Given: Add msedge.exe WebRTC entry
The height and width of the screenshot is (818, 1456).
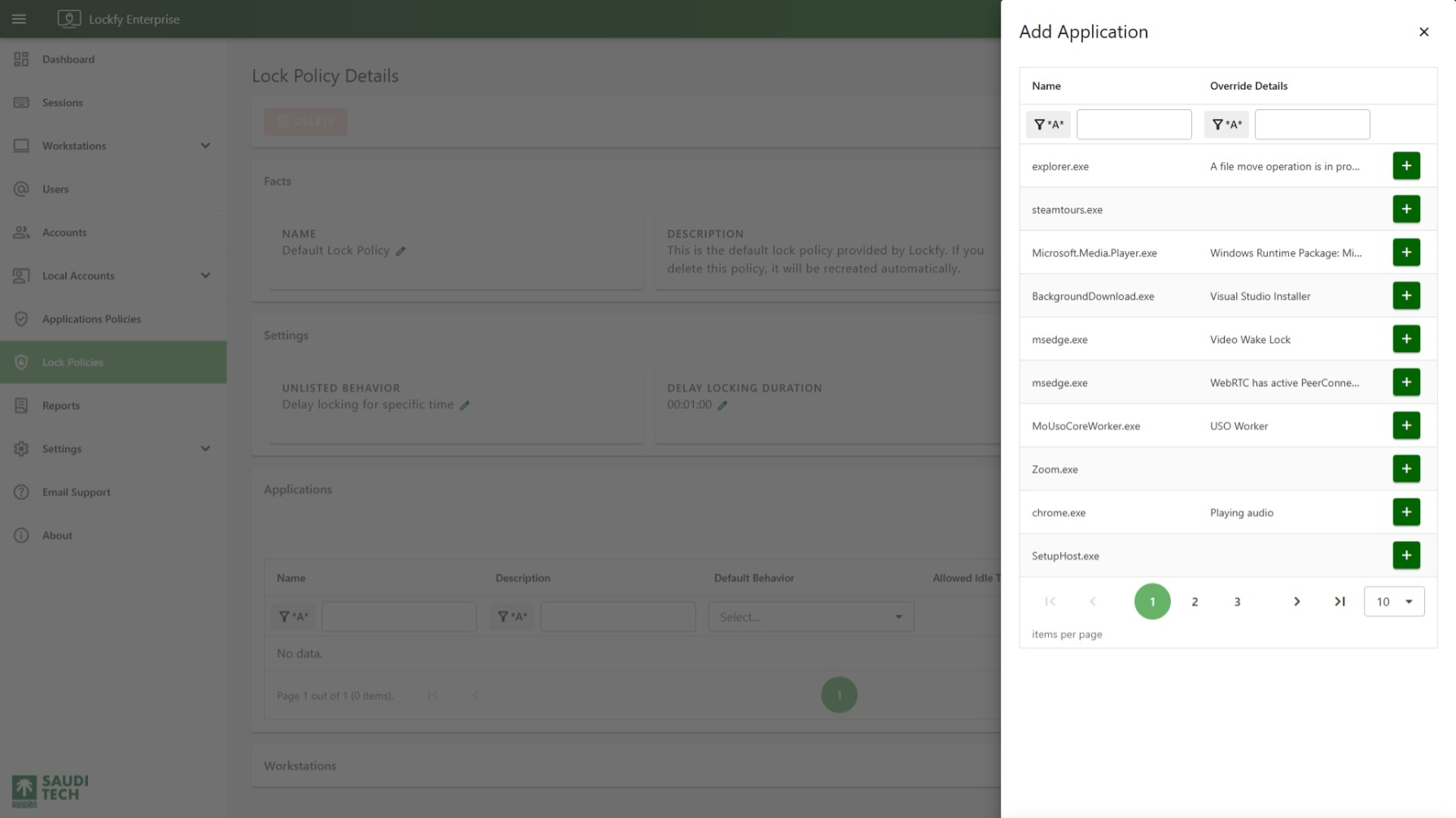Looking at the screenshot, I should 1406,381.
